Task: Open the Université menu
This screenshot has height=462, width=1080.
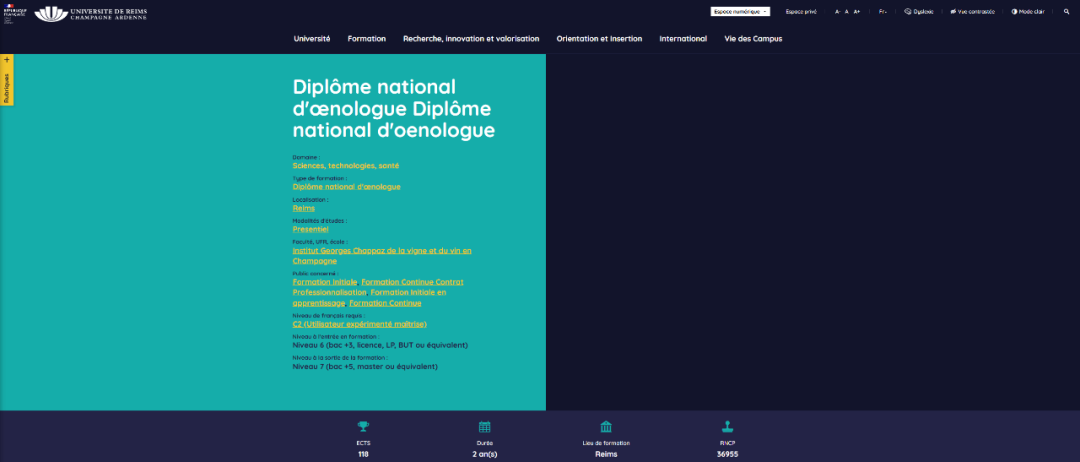Action: (312, 39)
